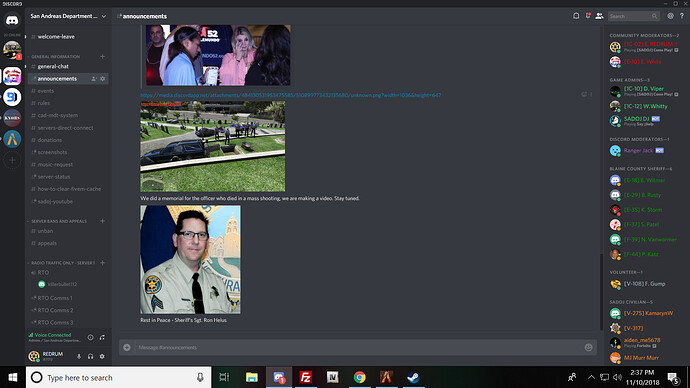This screenshot has width=690, height=388.
Task: Edit announcements channel settings gear
Action: [103, 79]
